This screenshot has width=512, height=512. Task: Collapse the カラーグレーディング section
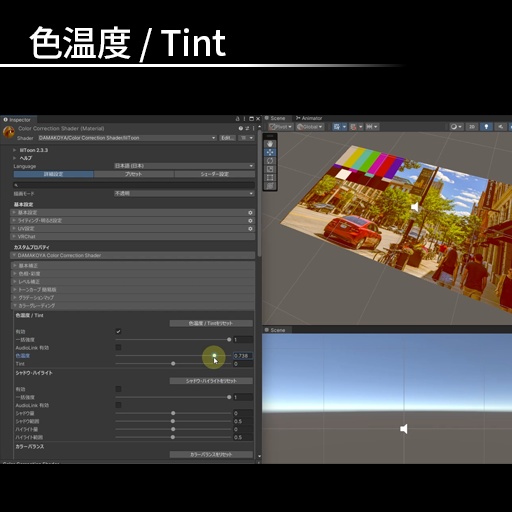(x=133, y=306)
